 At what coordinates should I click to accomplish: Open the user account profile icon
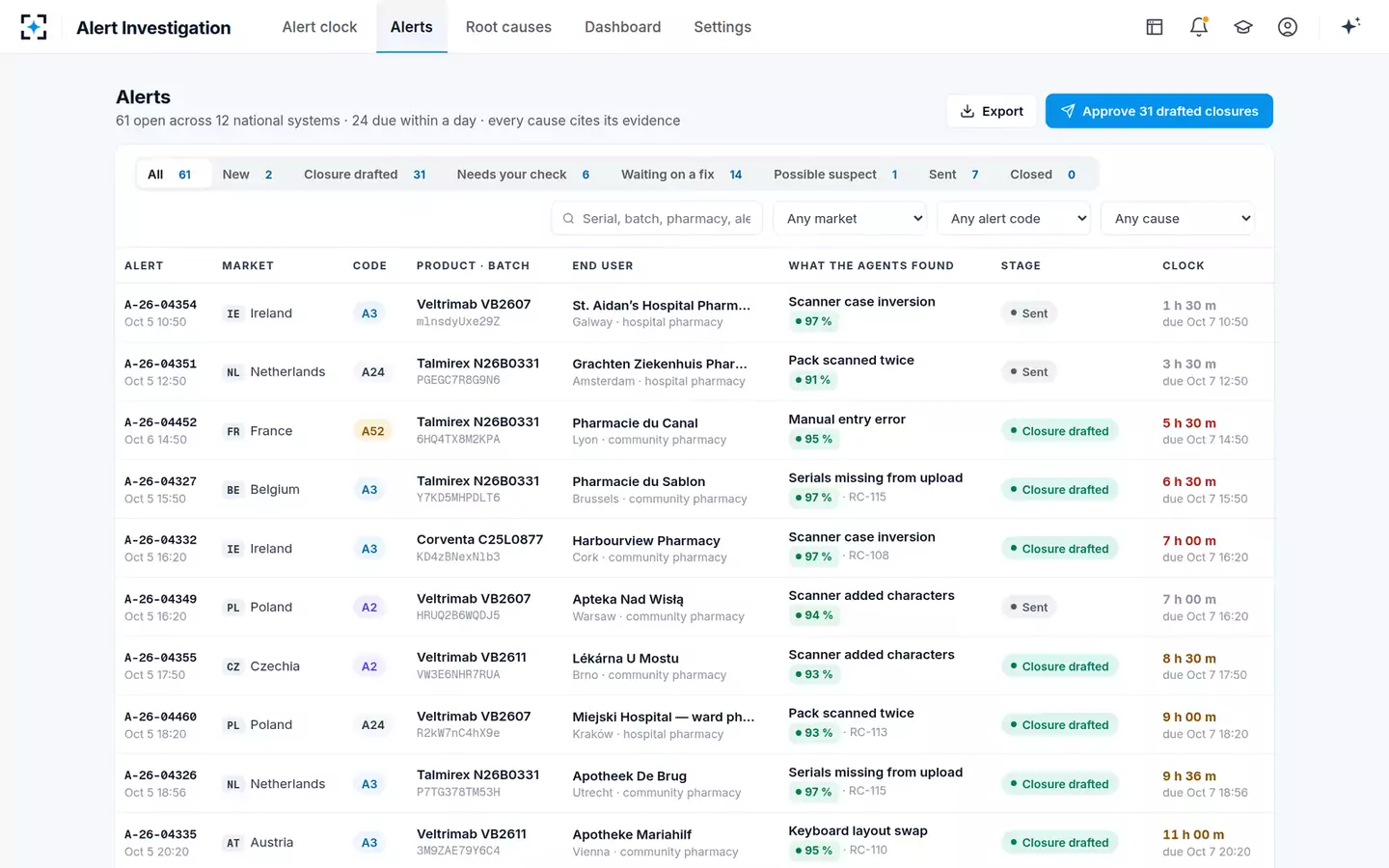1287,27
